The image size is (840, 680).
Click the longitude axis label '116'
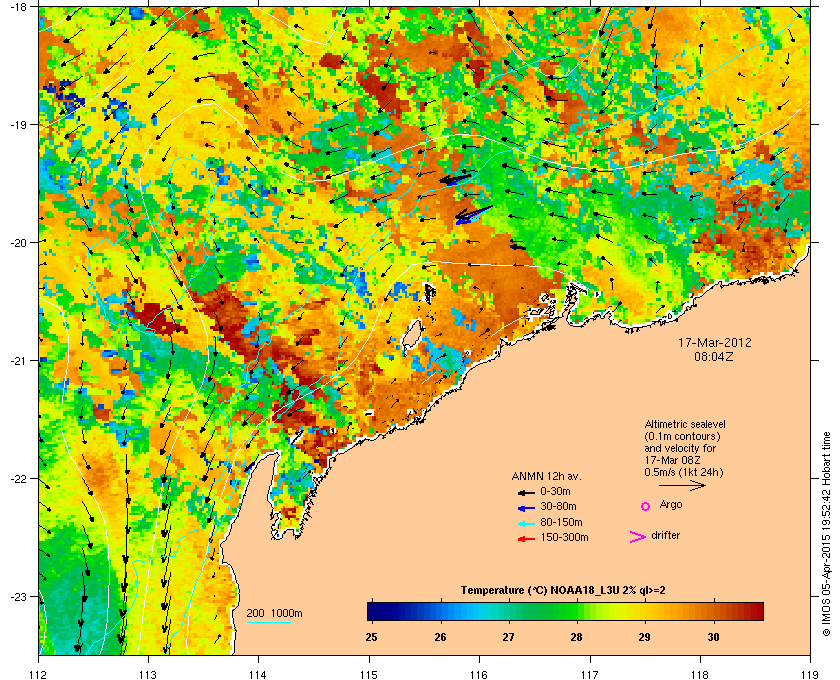(479, 674)
